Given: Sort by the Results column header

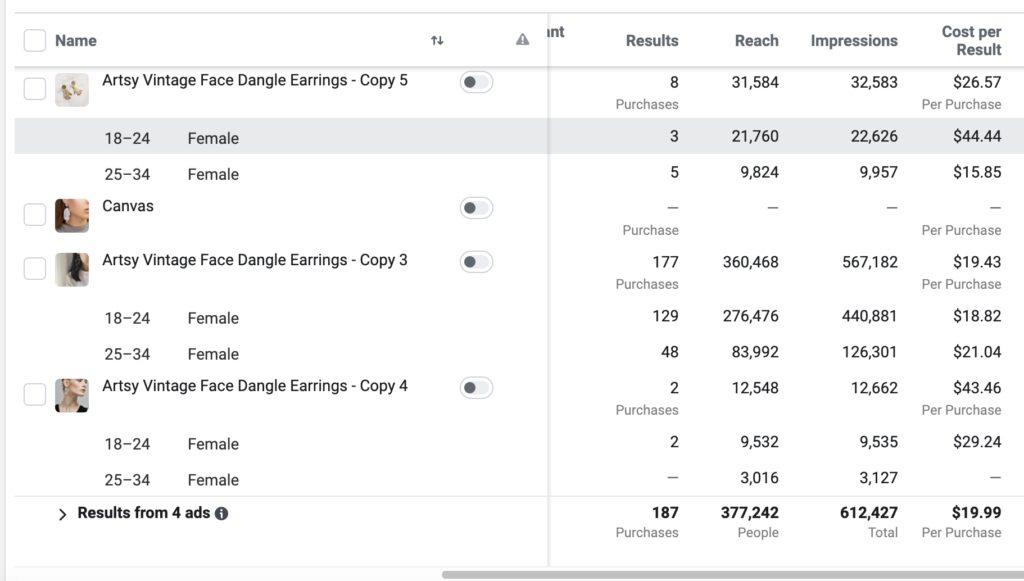Looking at the screenshot, I should pyautogui.click(x=652, y=40).
